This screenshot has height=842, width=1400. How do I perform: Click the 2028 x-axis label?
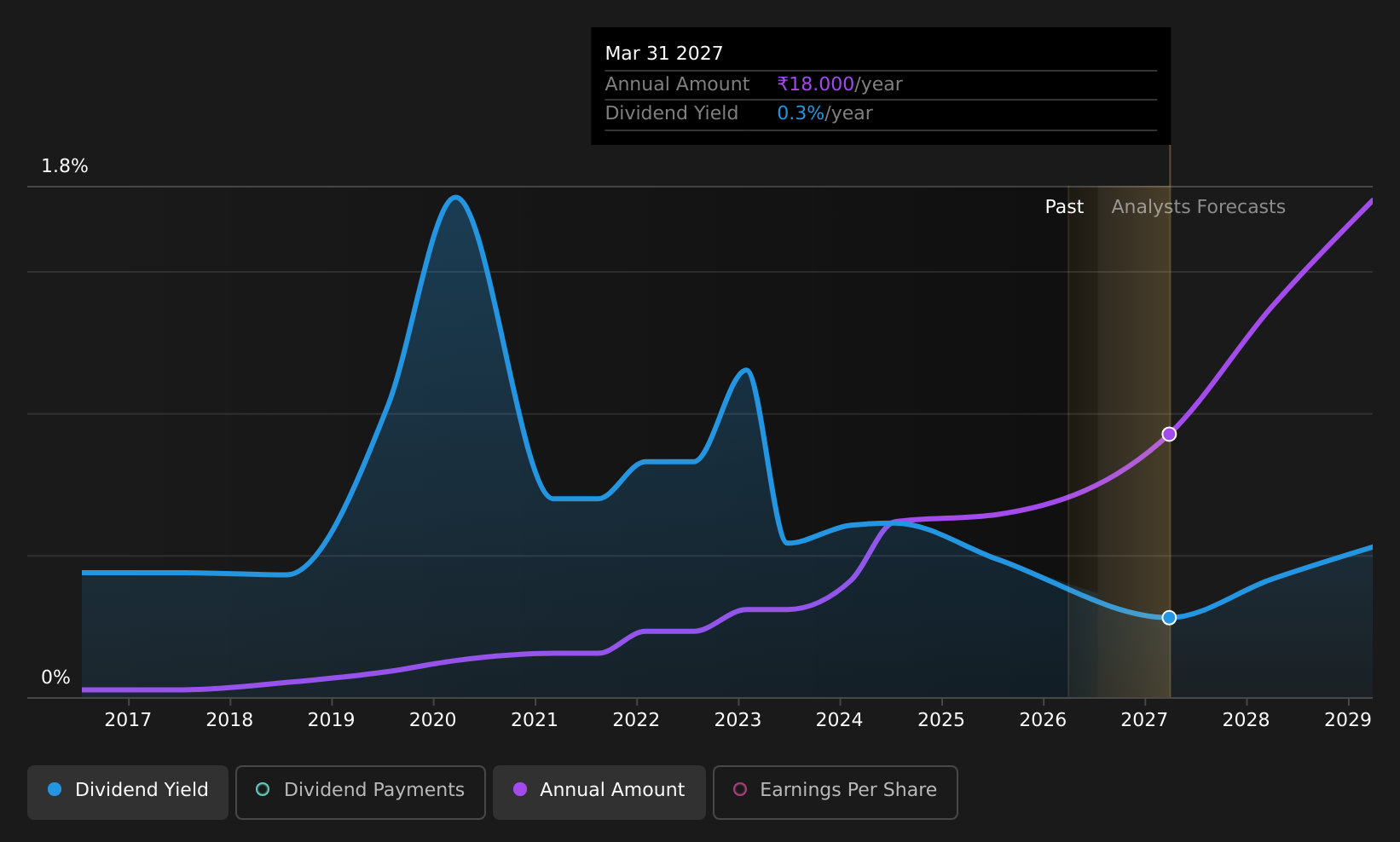coord(1247,720)
